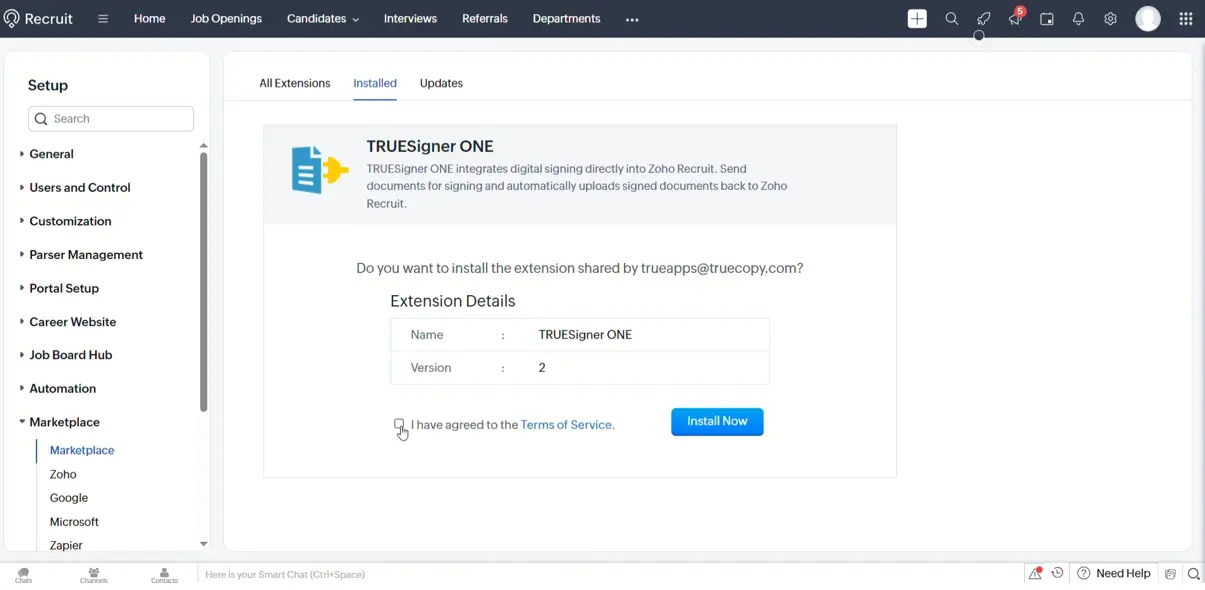Open Chats in bottom bar

pos(23,575)
